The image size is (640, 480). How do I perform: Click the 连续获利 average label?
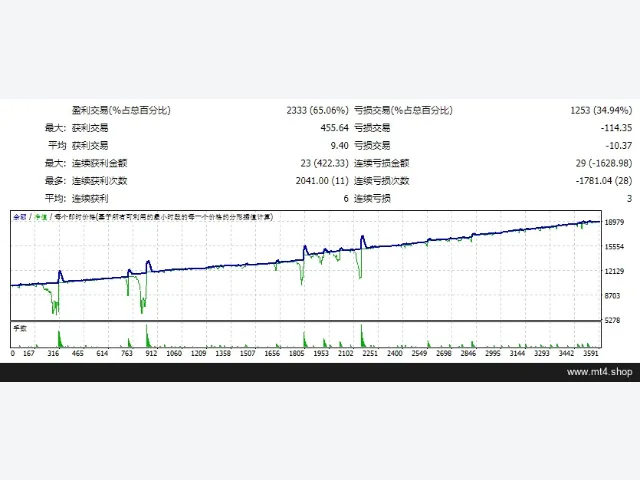point(90,198)
